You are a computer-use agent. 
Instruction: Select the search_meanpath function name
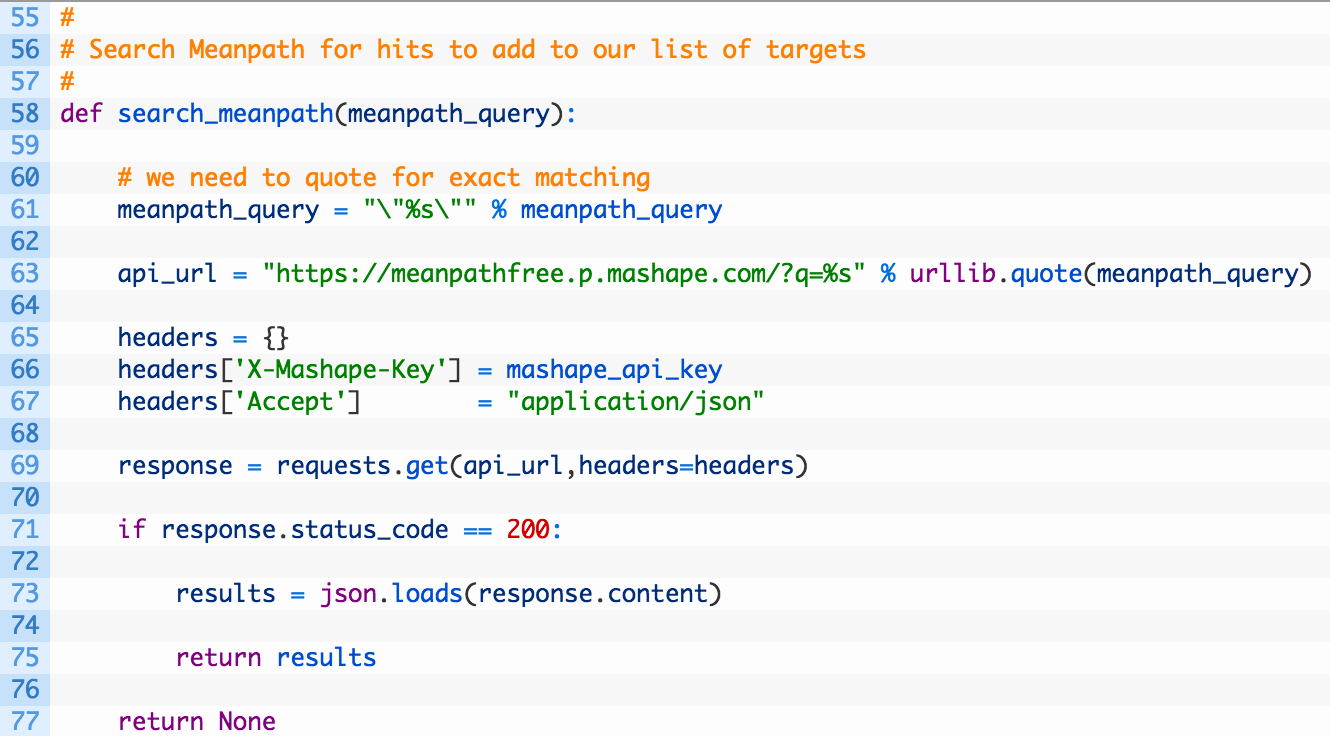226,113
